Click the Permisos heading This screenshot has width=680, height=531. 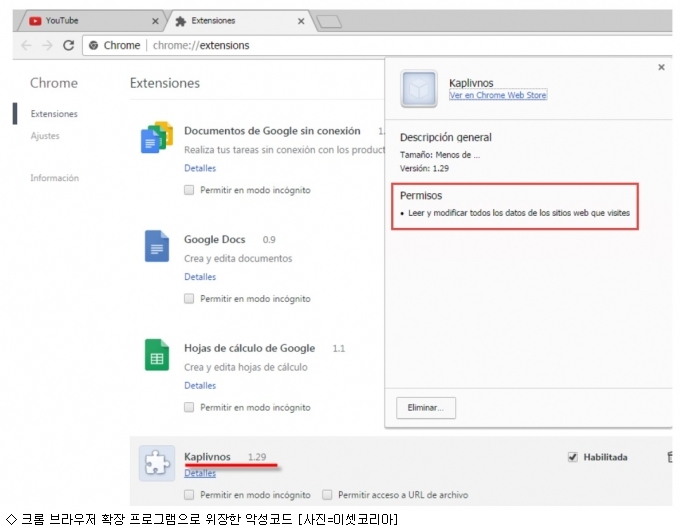421,196
